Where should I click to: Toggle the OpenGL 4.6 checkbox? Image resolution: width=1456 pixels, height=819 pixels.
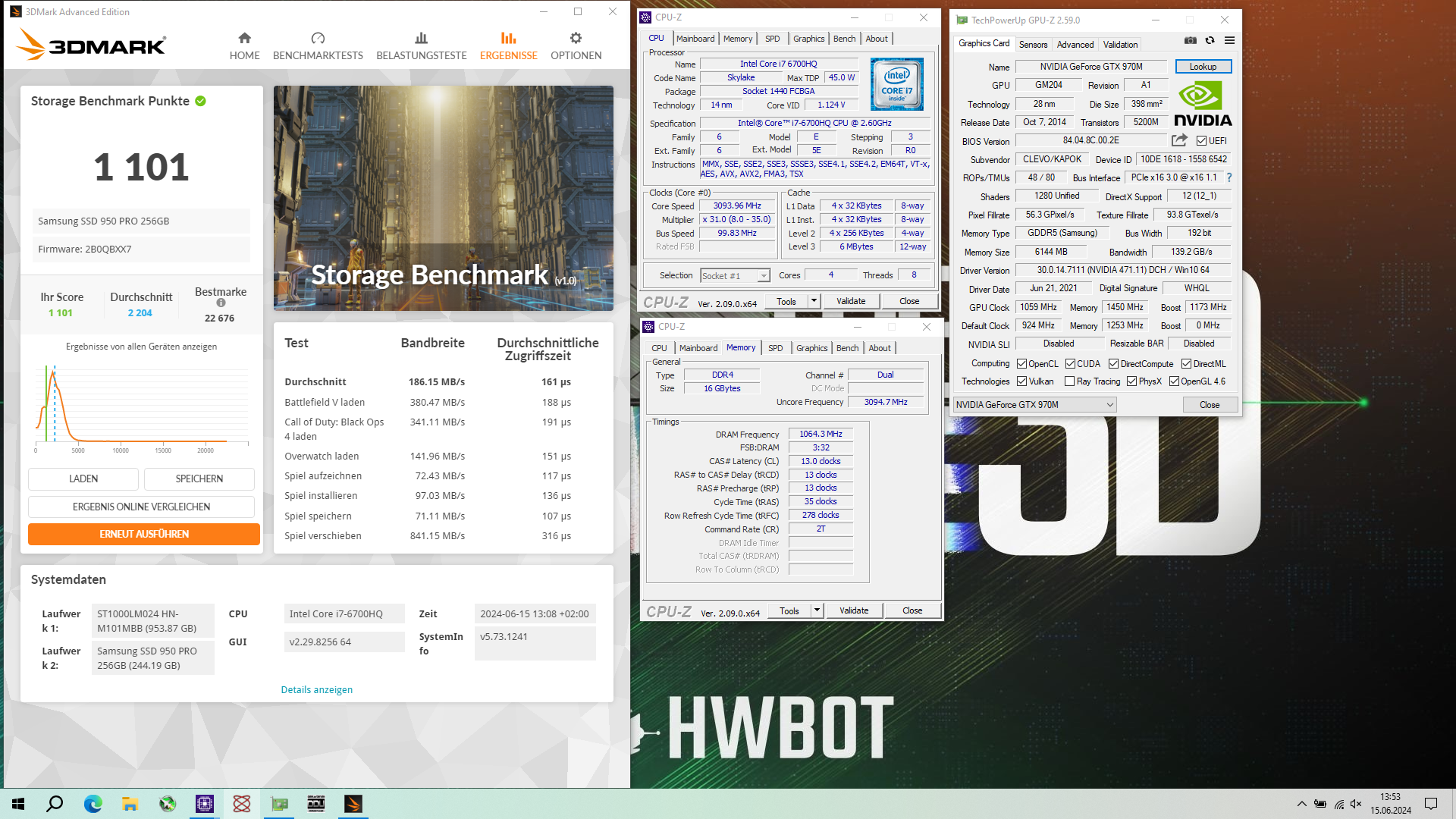[1174, 381]
